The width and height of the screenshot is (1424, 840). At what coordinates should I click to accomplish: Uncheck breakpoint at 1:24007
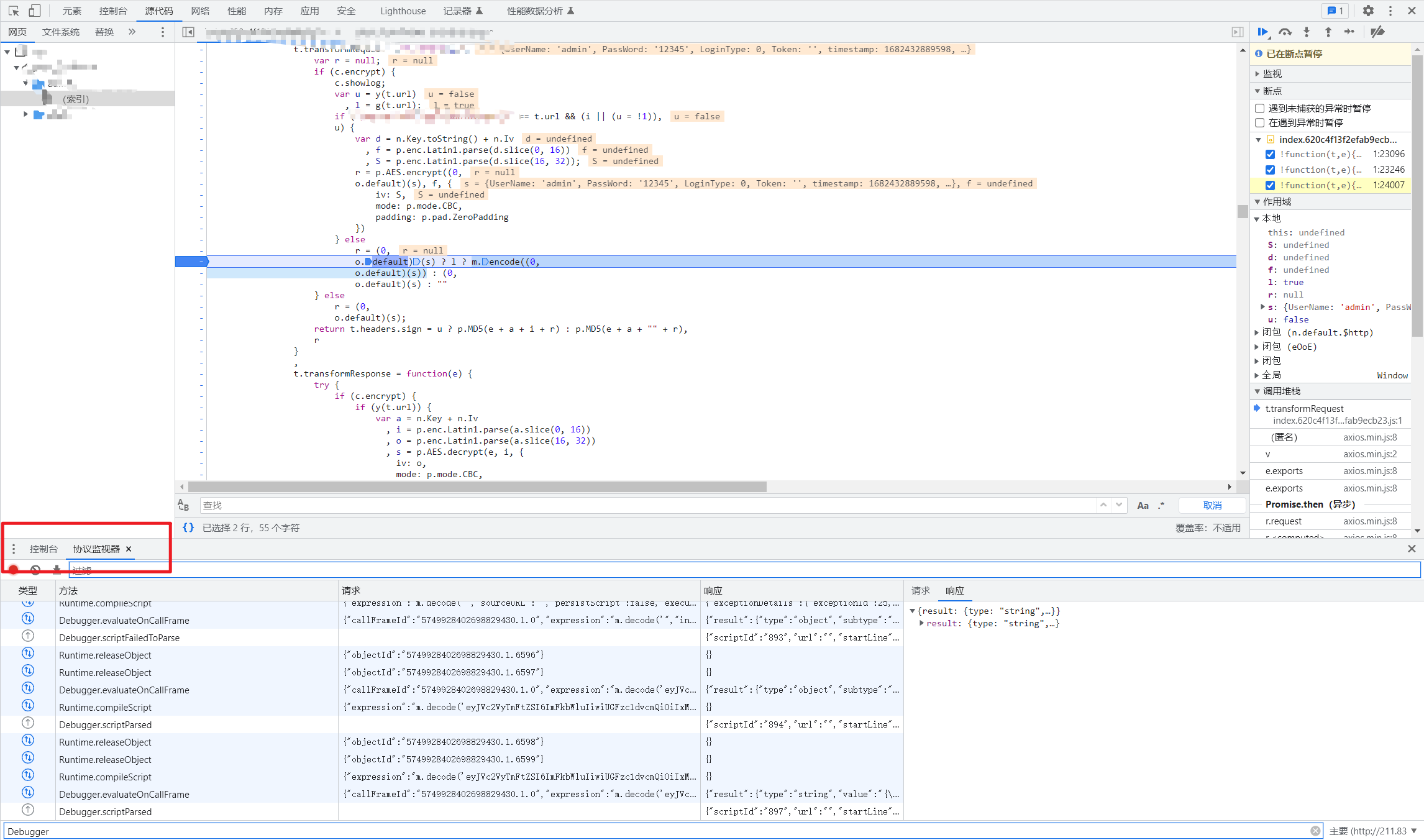point(1270,185)
